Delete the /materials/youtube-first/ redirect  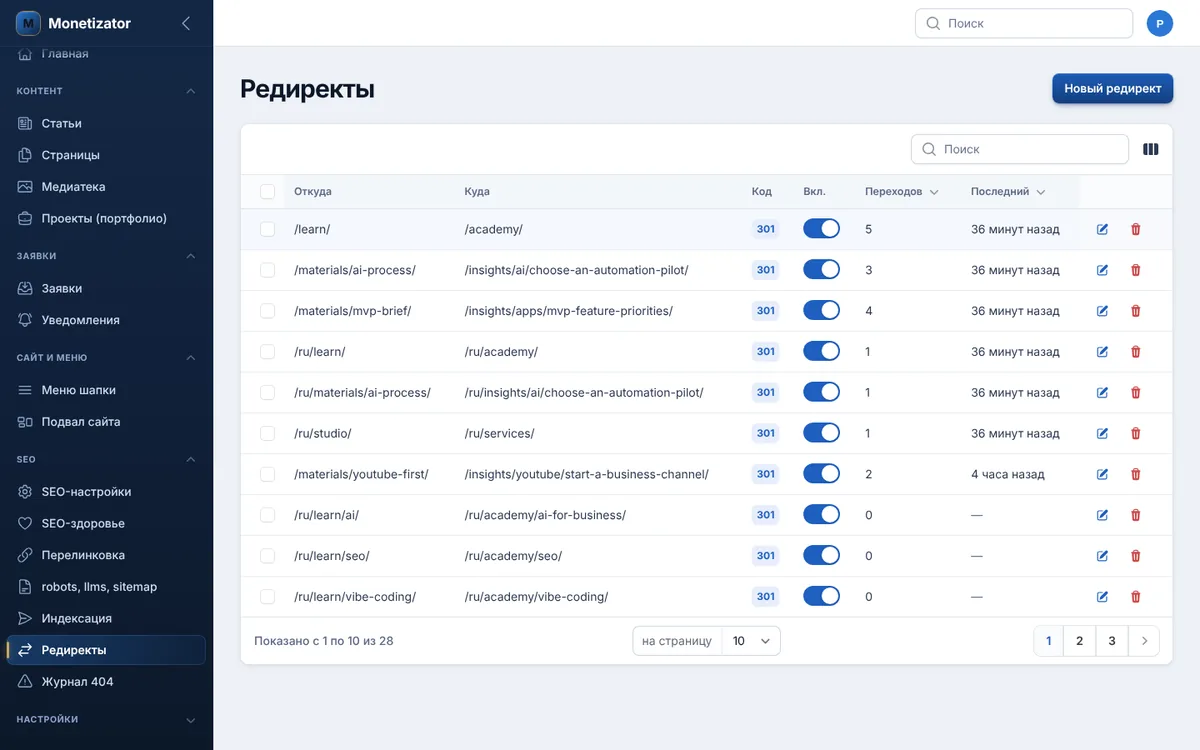coord(1135,474)
